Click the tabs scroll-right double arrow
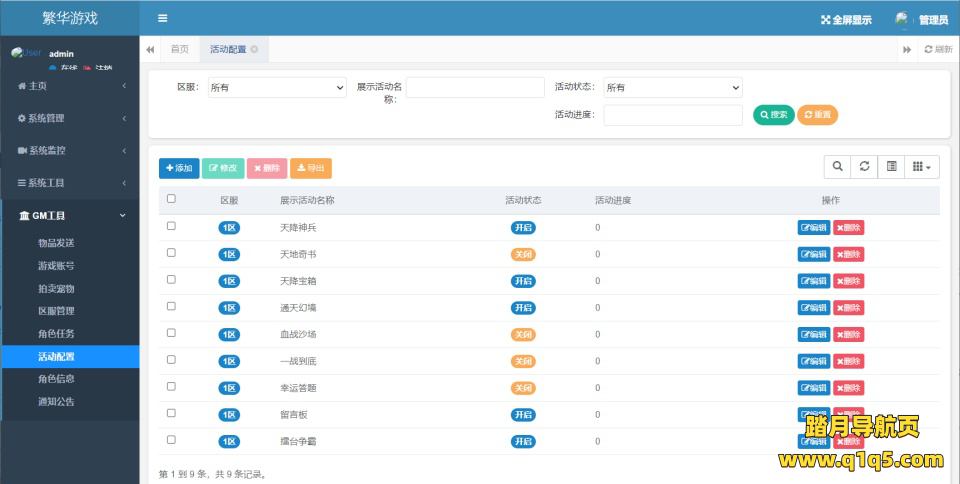 [x=907, y=49]
